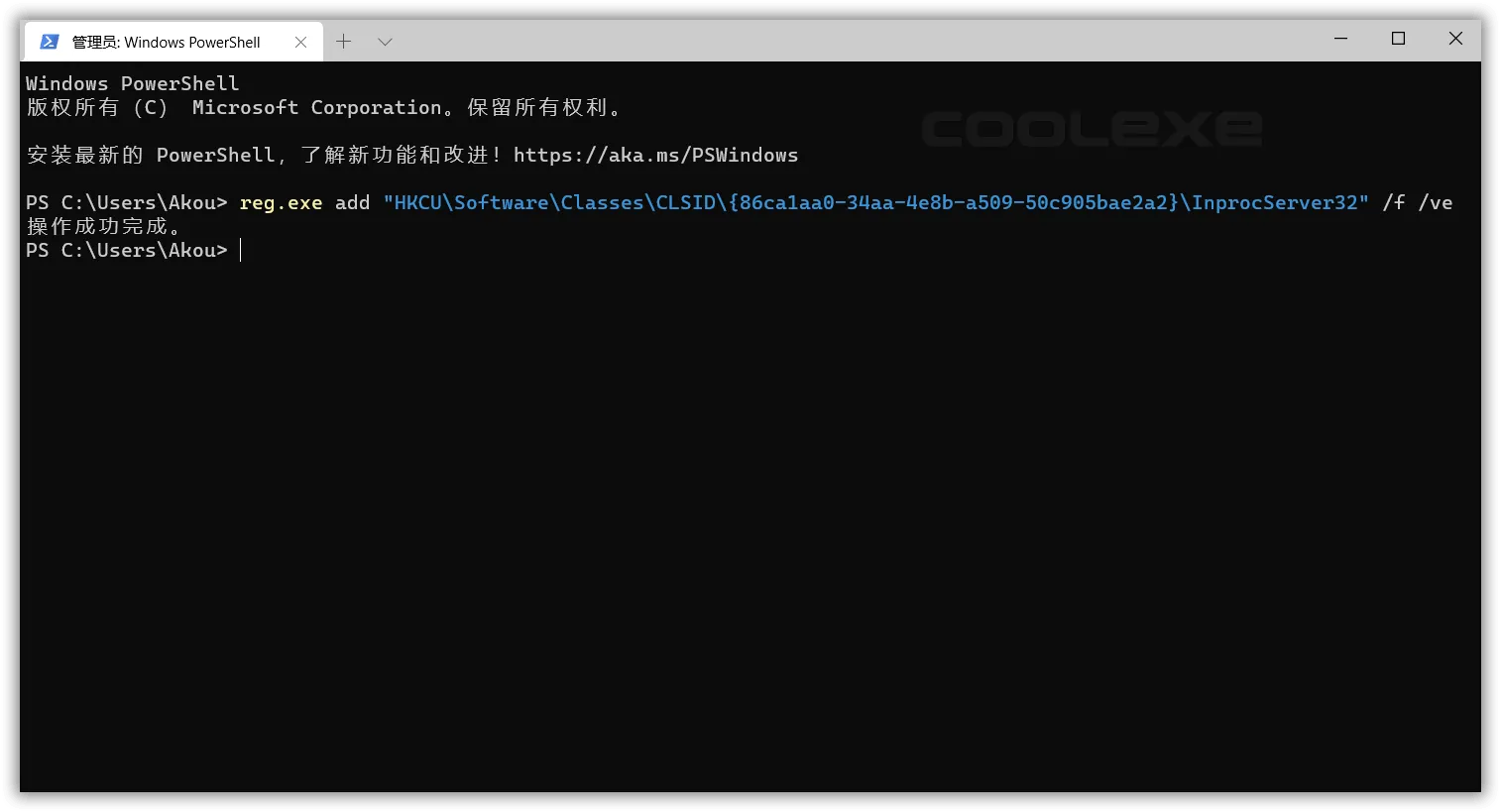Maximize the terminal window
The image size is (1501, 812).
1398,39
